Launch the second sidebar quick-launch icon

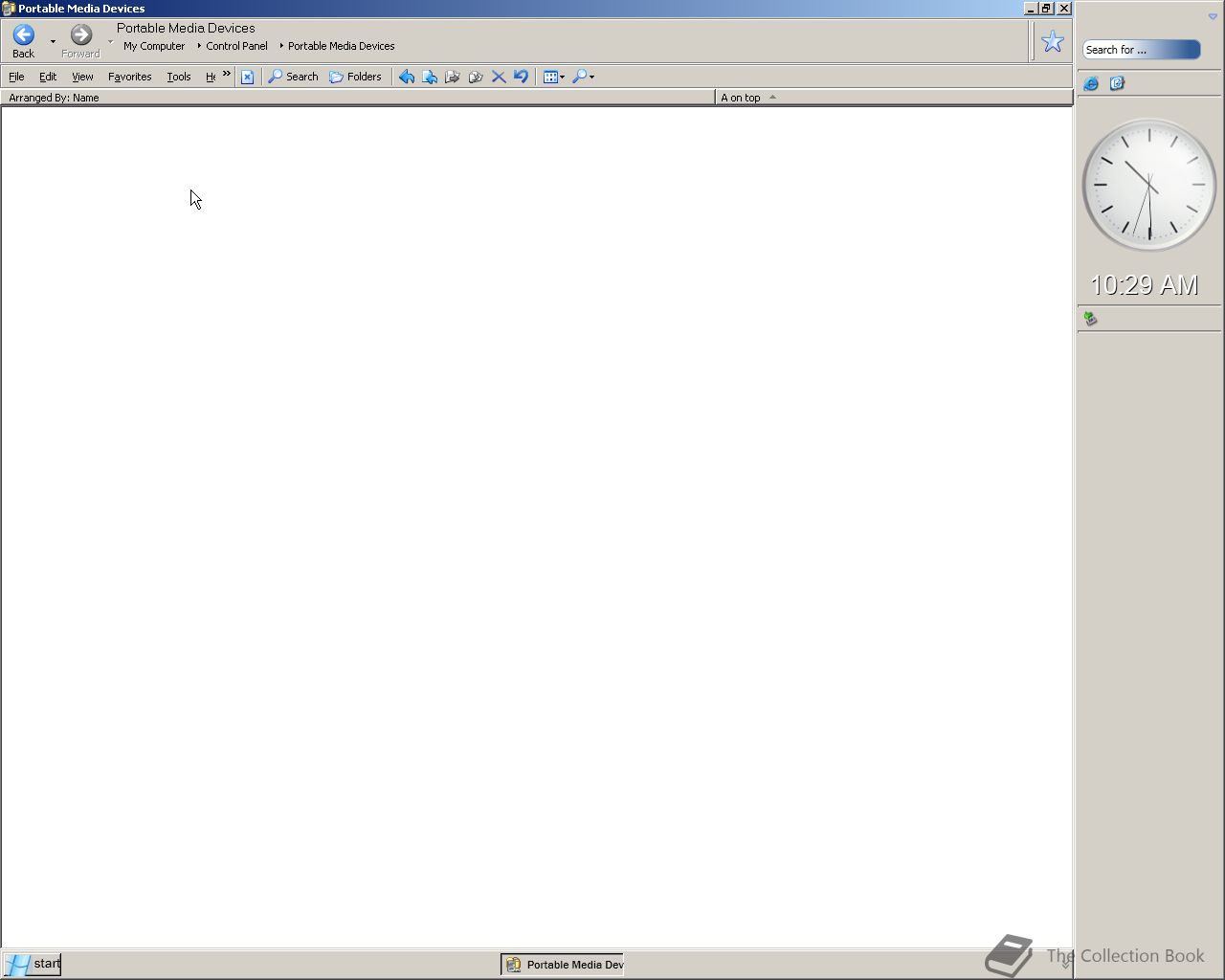click(x=1117, y=84)
